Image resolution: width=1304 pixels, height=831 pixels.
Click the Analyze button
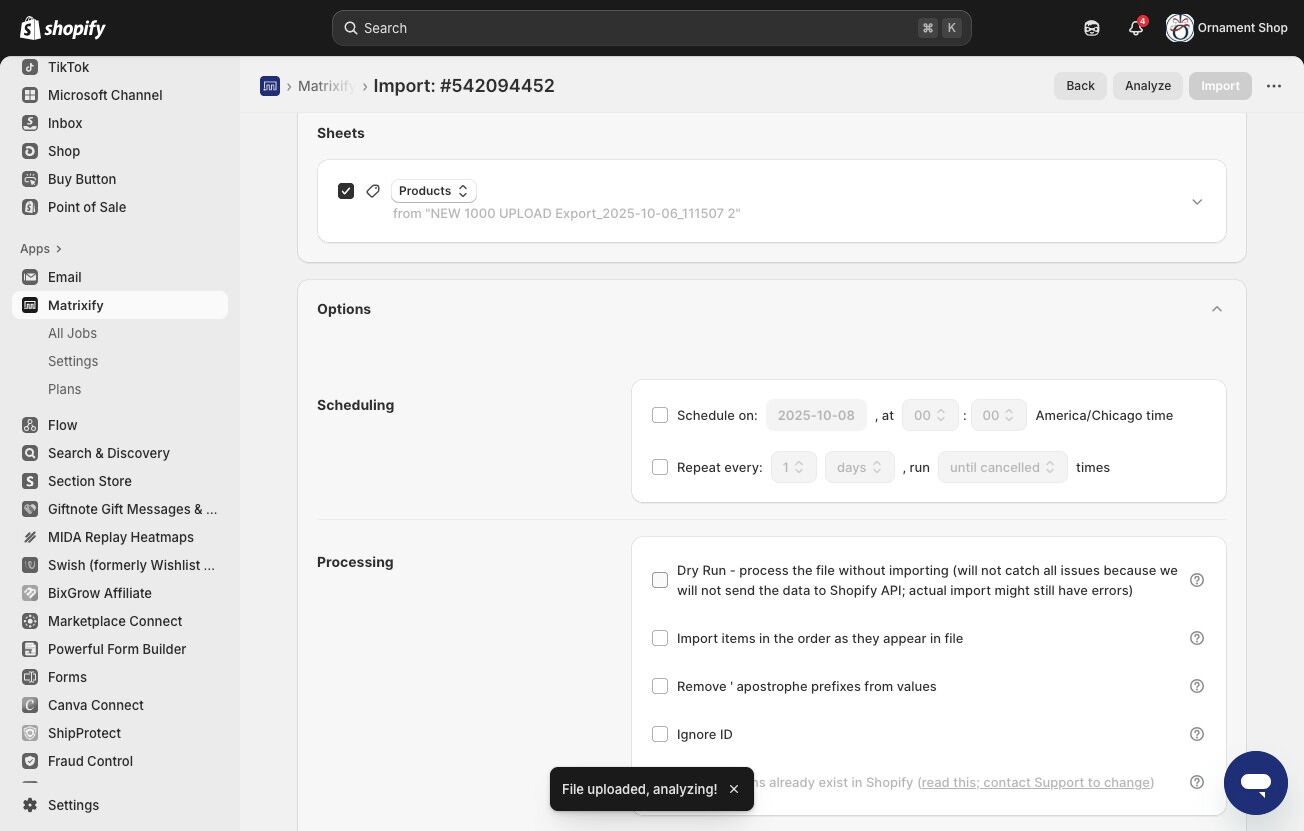click(1148, 86)
